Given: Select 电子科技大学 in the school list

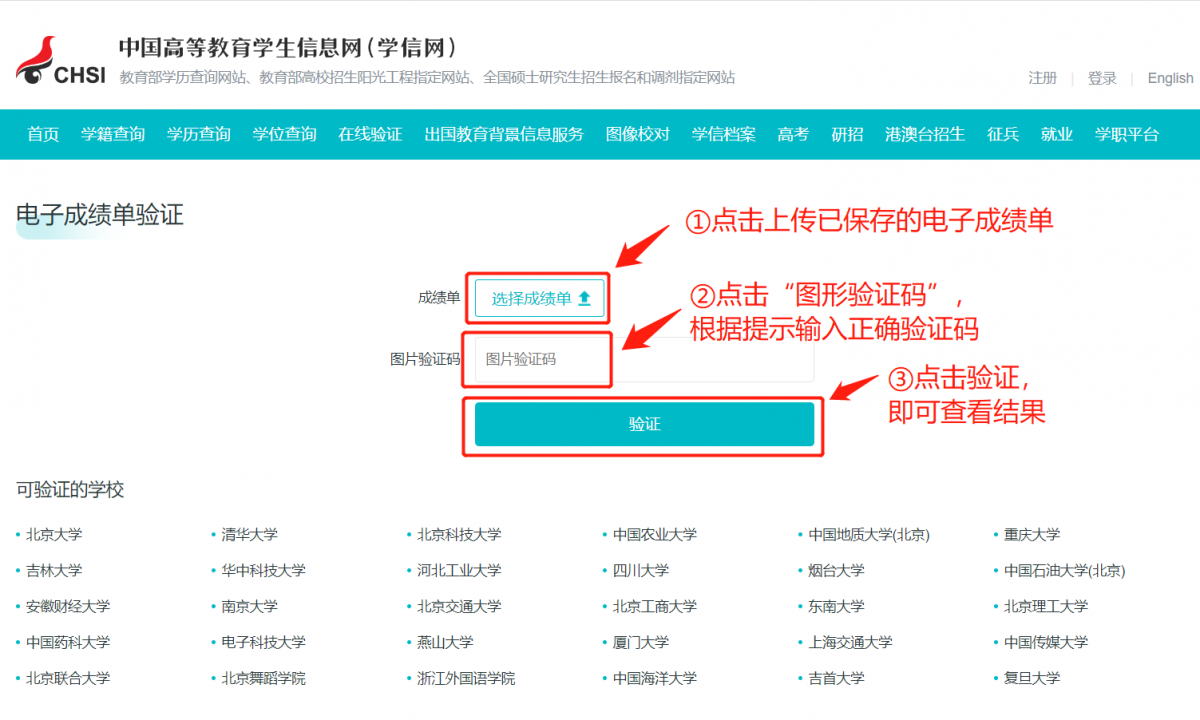Looking at the screenshot, I should click(263, 643).
